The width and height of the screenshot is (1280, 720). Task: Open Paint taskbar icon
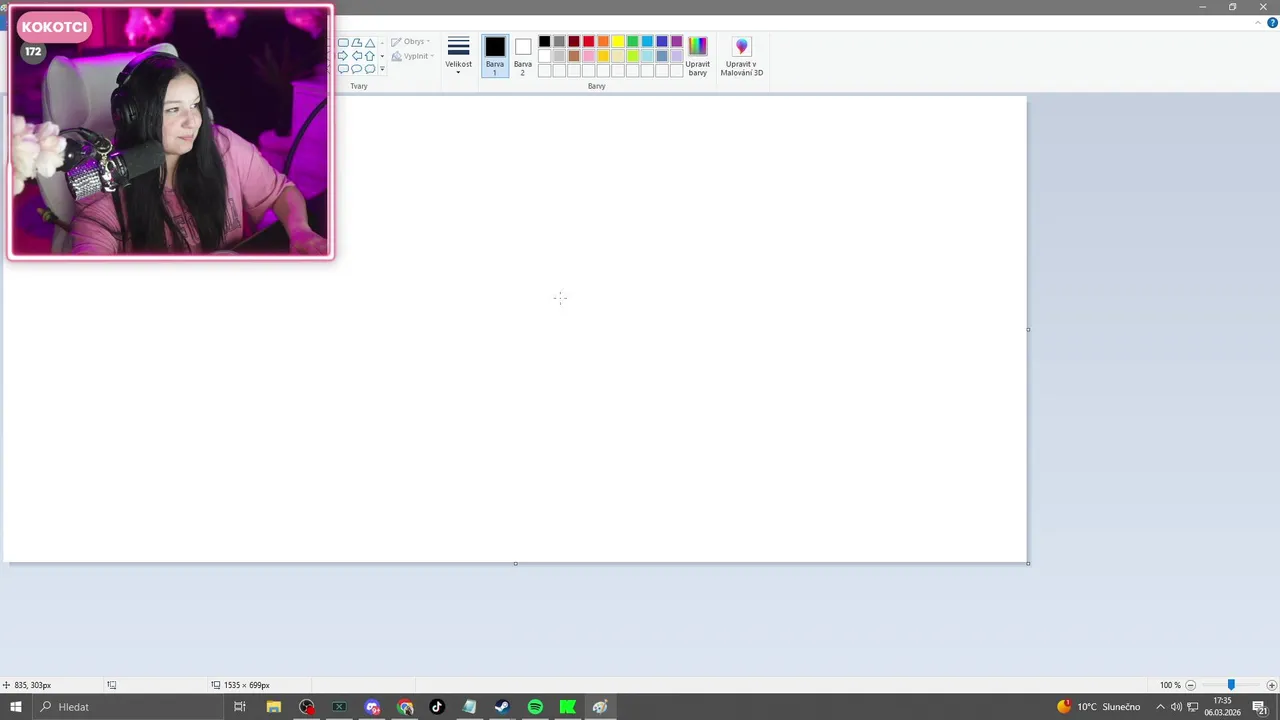pyautogui.click(x=600, y=707)
